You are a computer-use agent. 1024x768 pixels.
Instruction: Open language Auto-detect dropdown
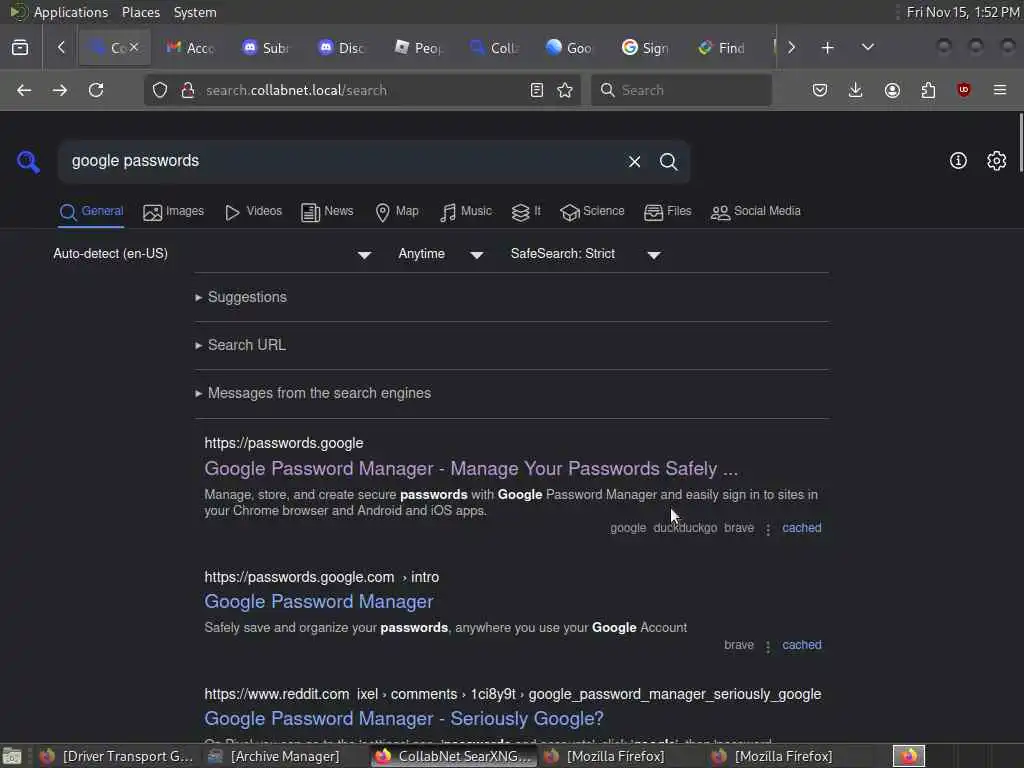[x=212, y=254]
